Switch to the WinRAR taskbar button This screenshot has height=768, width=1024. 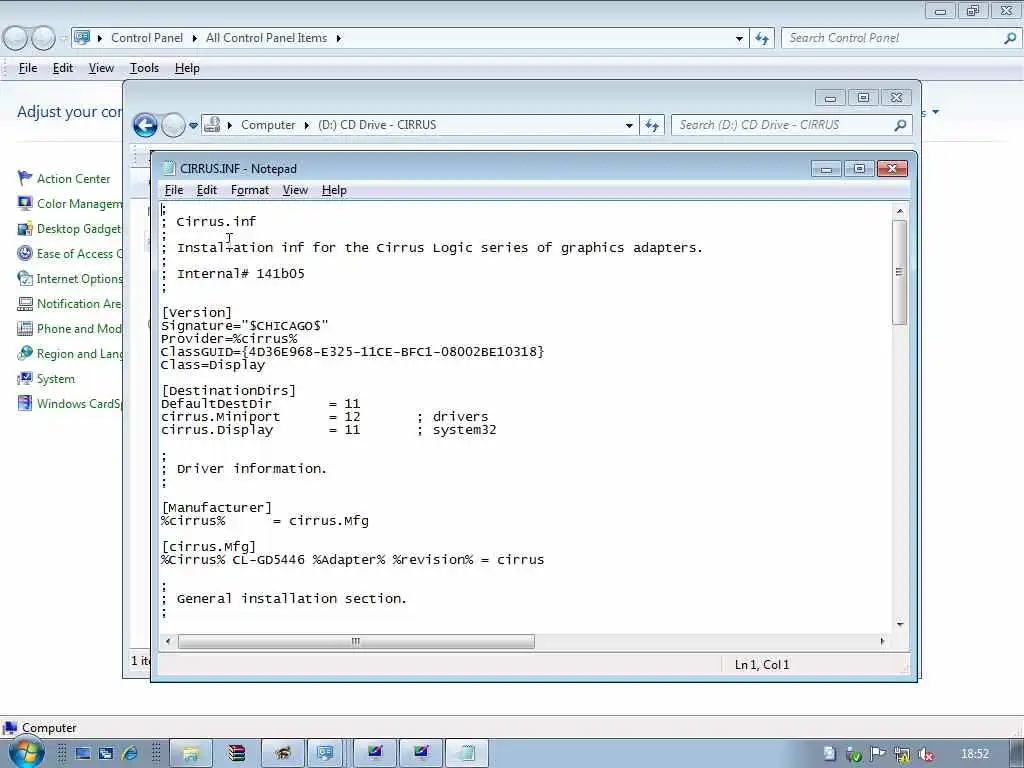(x=236, y=754)
